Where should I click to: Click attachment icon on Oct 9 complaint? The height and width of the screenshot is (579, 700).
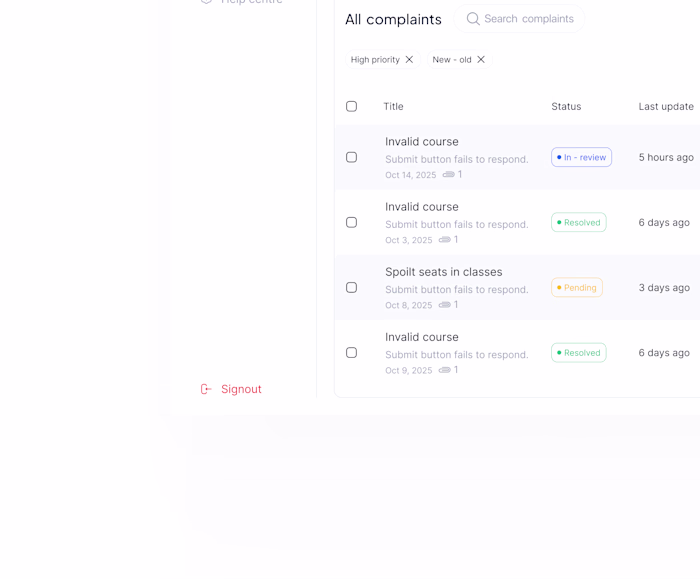[445, 370]
